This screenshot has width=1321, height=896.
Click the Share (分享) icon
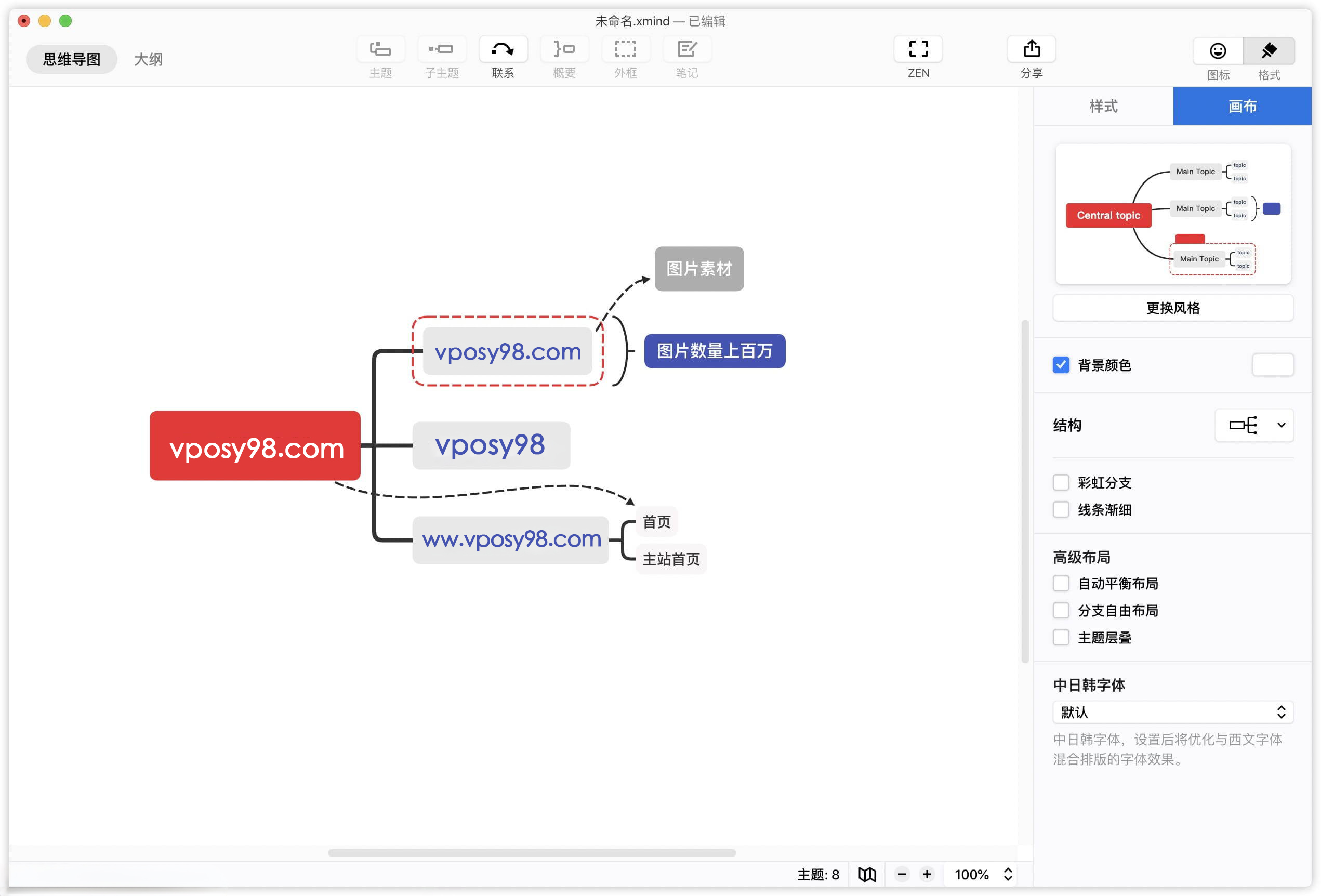(x=1031, y=50)
